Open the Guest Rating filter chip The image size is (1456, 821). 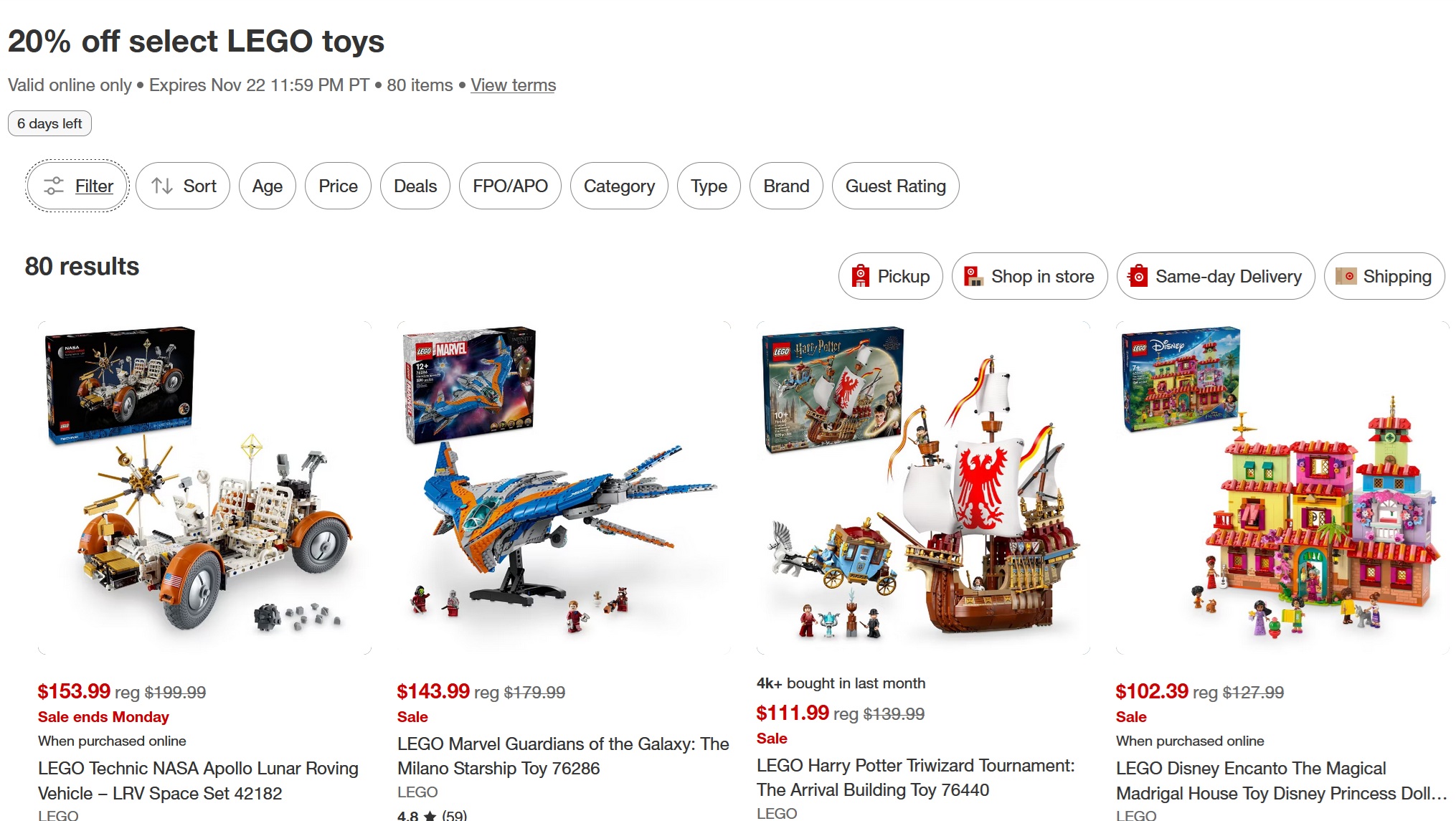pyautogui.click(x=895, y=186)
